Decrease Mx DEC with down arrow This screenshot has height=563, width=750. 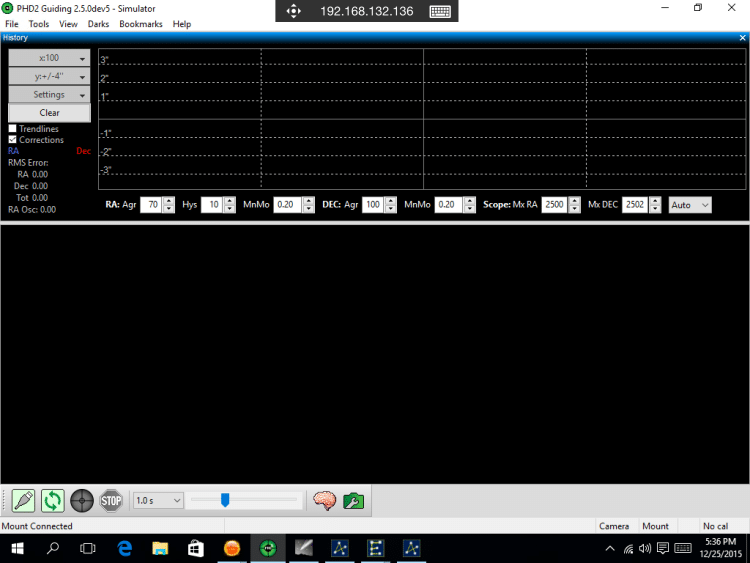click(x=655, y=209)
